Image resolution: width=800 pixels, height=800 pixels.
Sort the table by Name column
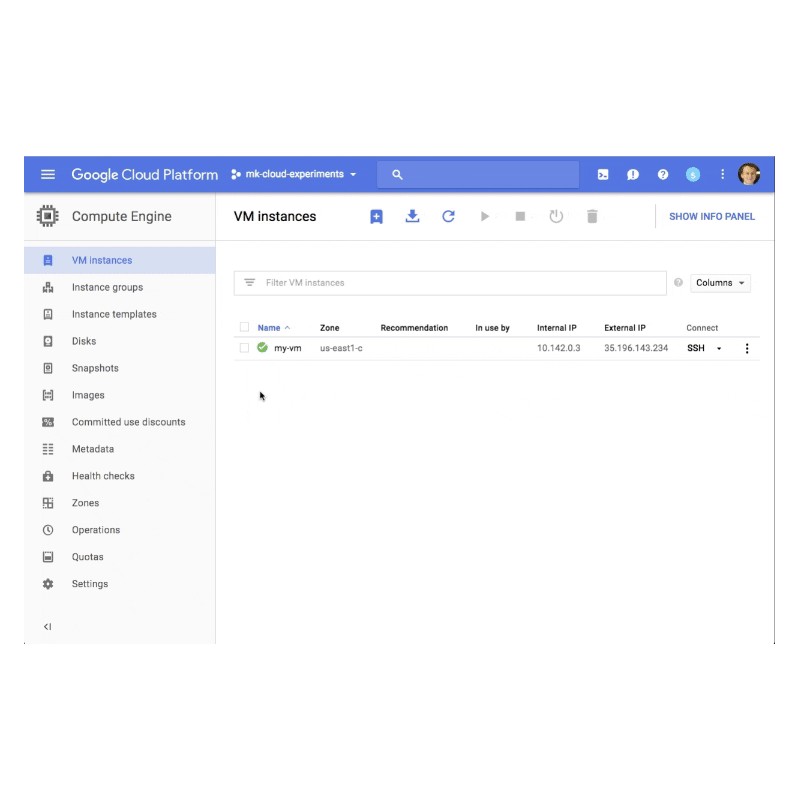(273, 328)
